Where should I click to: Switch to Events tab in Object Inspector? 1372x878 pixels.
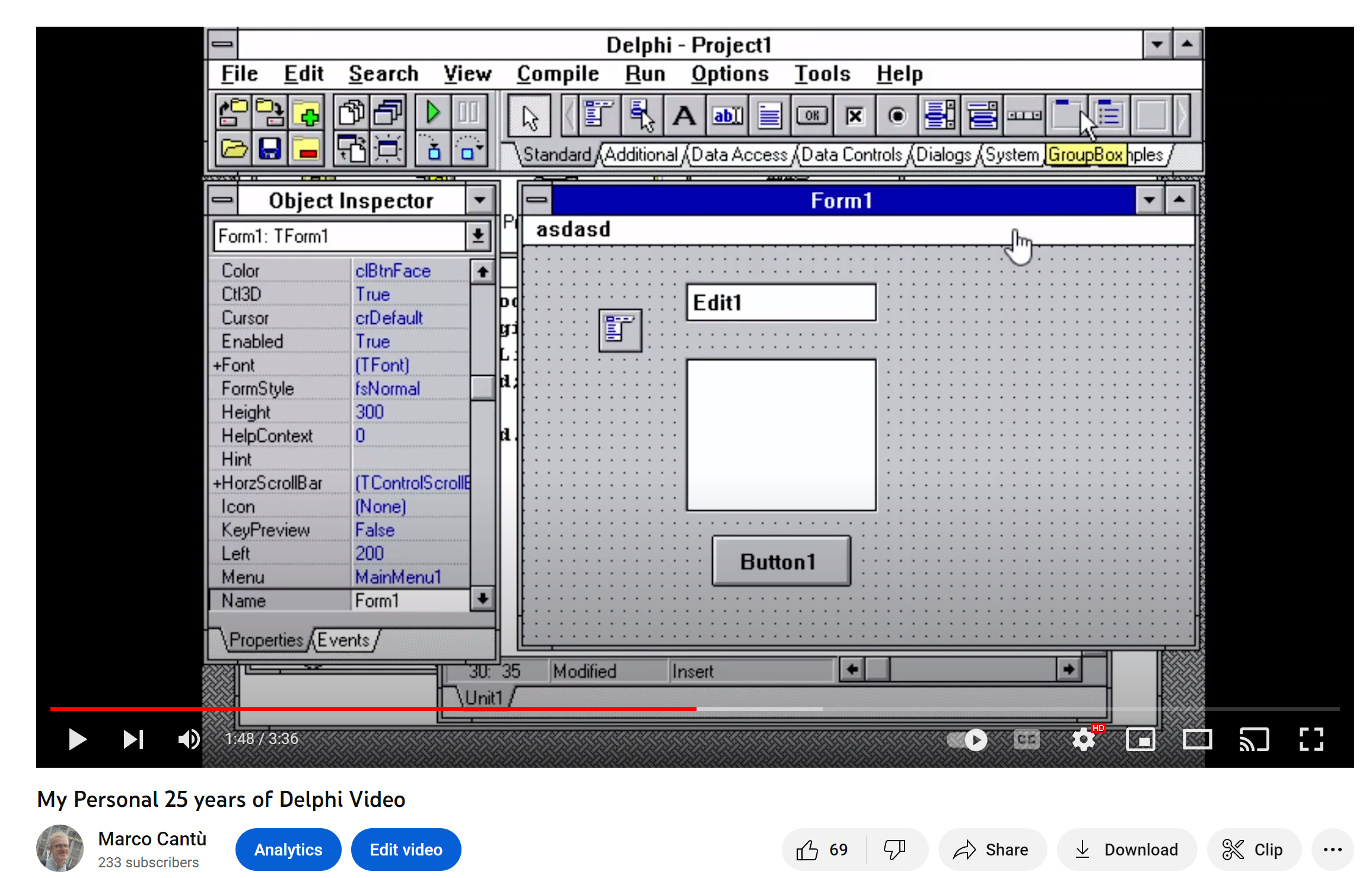(343, 640)
